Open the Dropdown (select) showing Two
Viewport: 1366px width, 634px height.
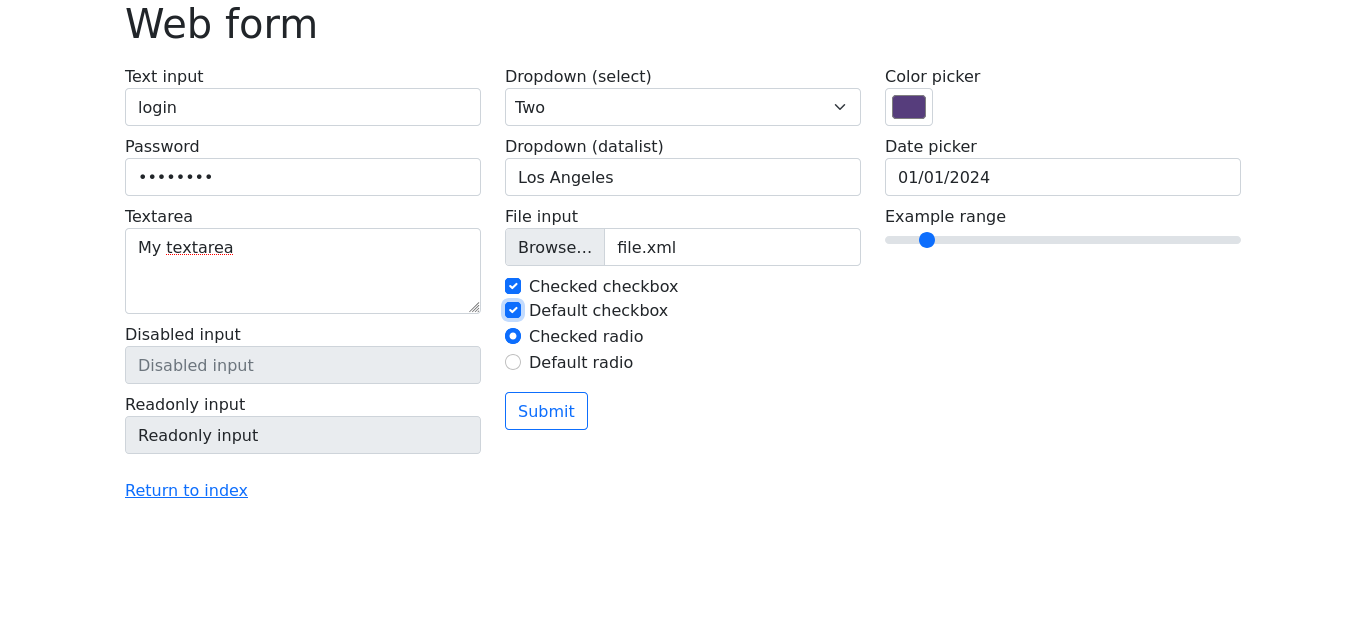683,107
